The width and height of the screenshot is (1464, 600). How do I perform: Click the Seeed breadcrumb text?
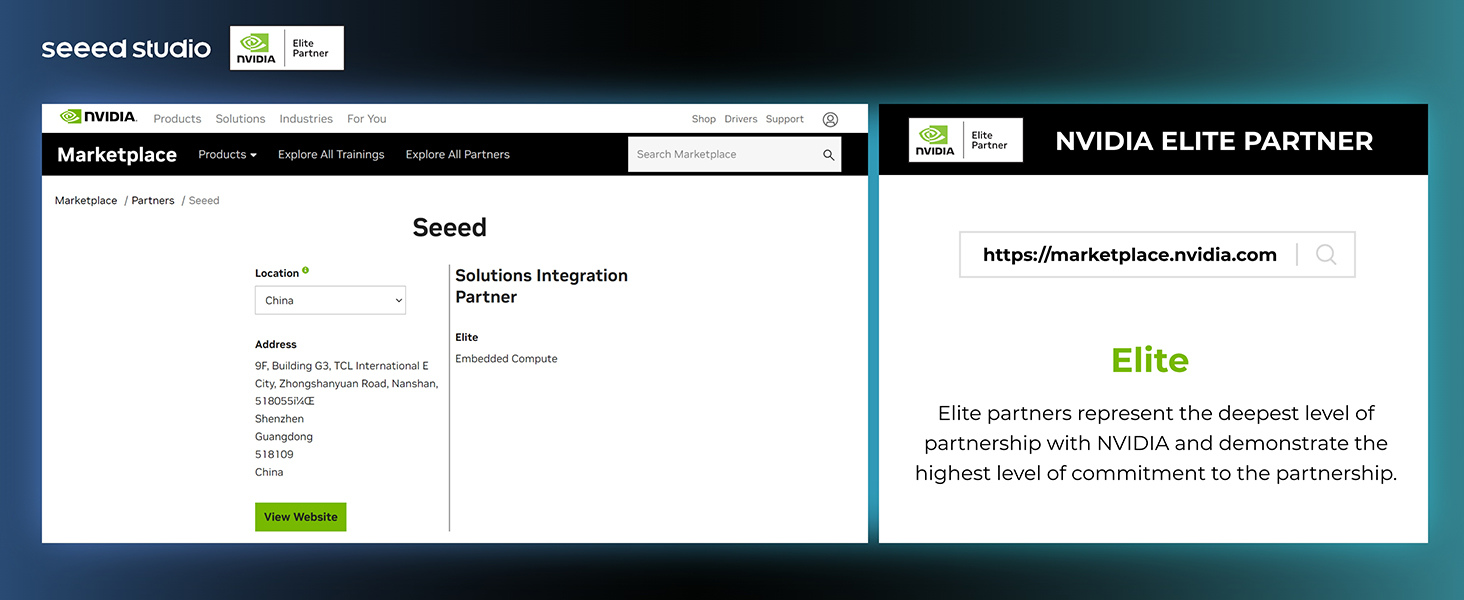coord(204,200)
